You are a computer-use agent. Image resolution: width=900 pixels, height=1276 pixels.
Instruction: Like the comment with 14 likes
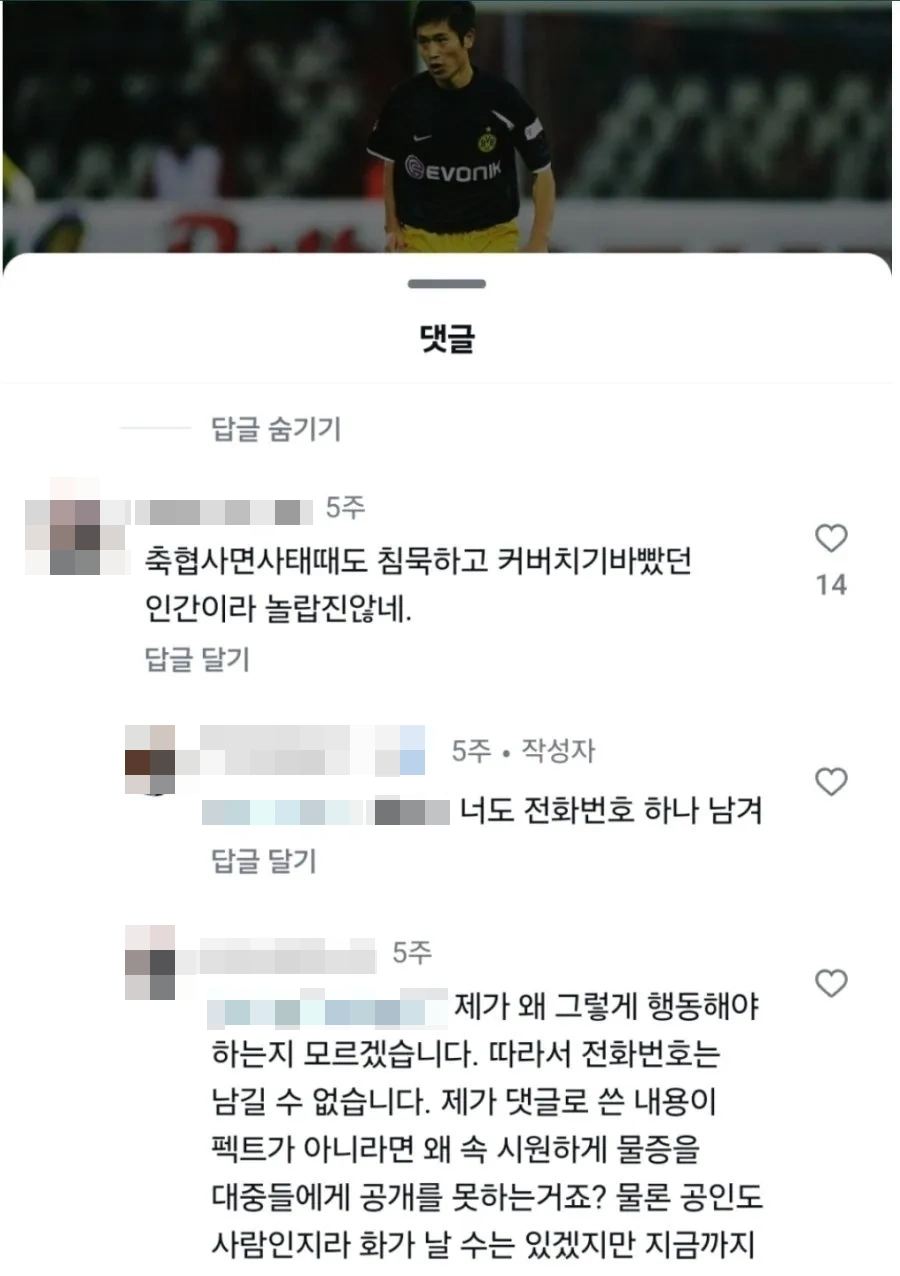tap(831, 540)
